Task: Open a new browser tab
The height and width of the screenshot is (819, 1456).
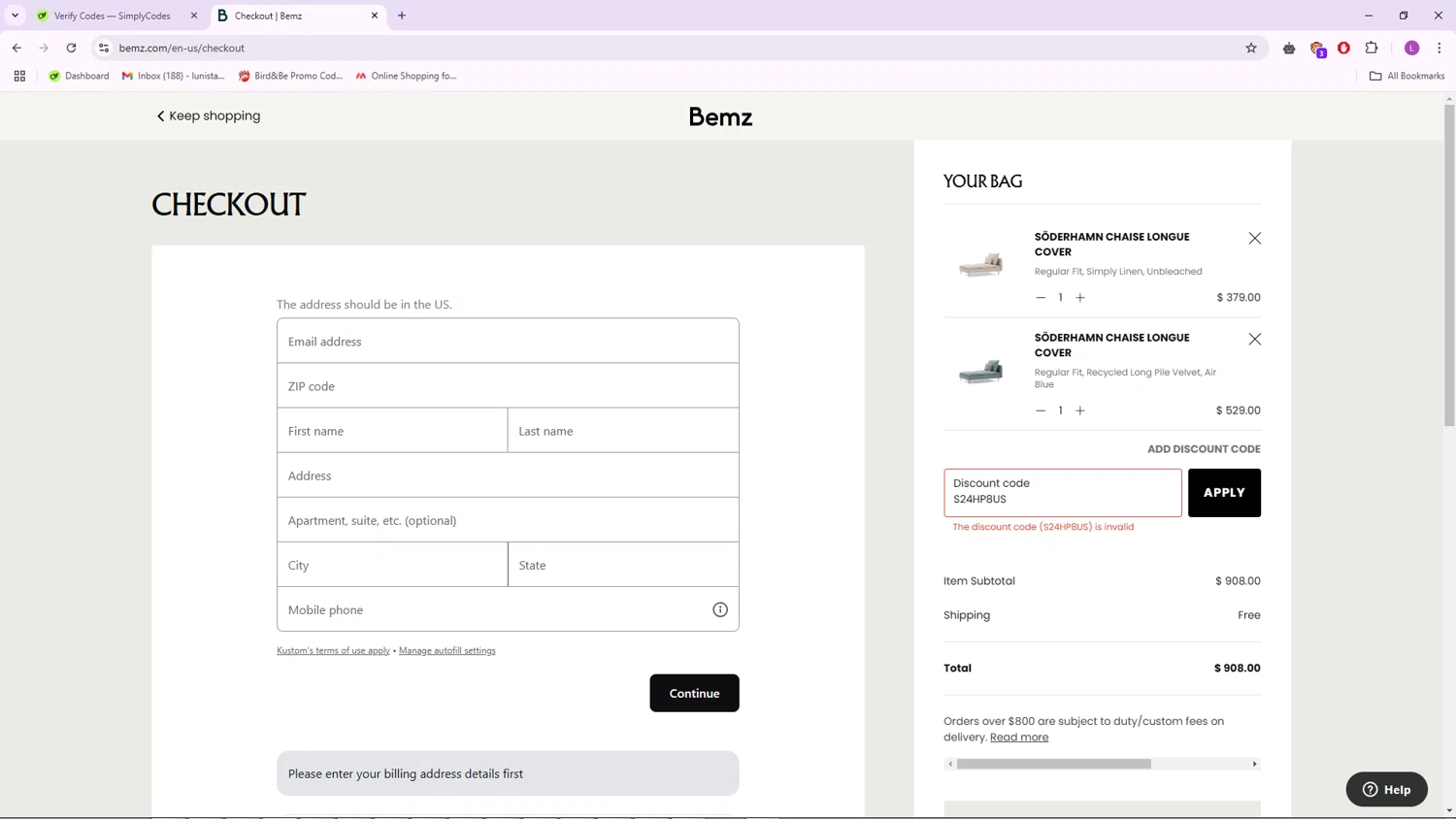Action: (402, 16)
